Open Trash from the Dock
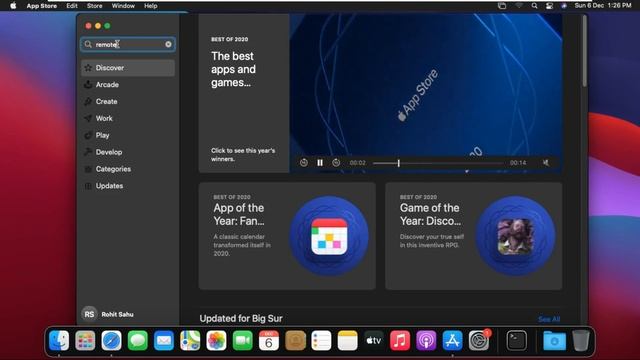The height and width of the screenshot is (360, 640). tap(580, 340)
